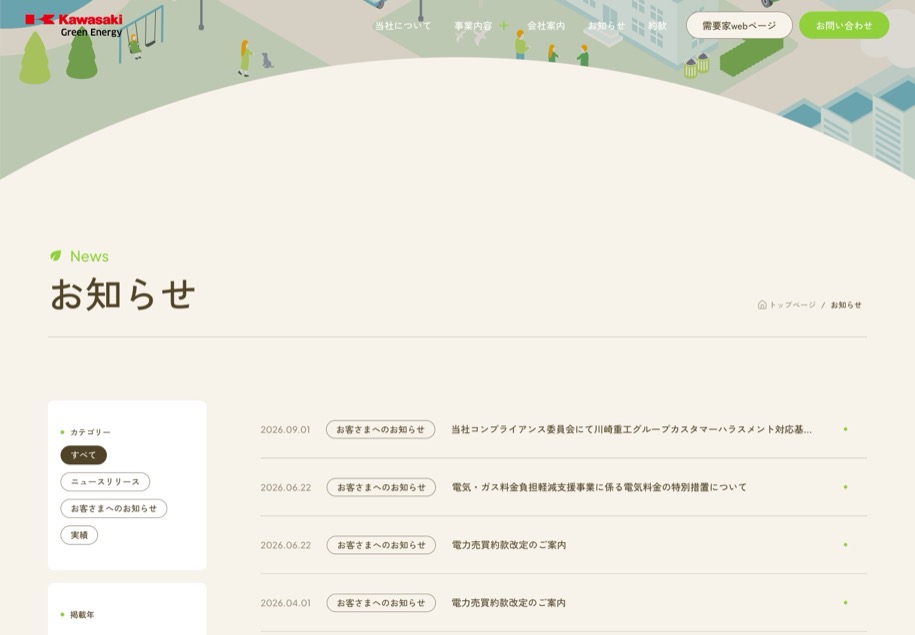Open the 当社について menu item

[x=403, y=26]
